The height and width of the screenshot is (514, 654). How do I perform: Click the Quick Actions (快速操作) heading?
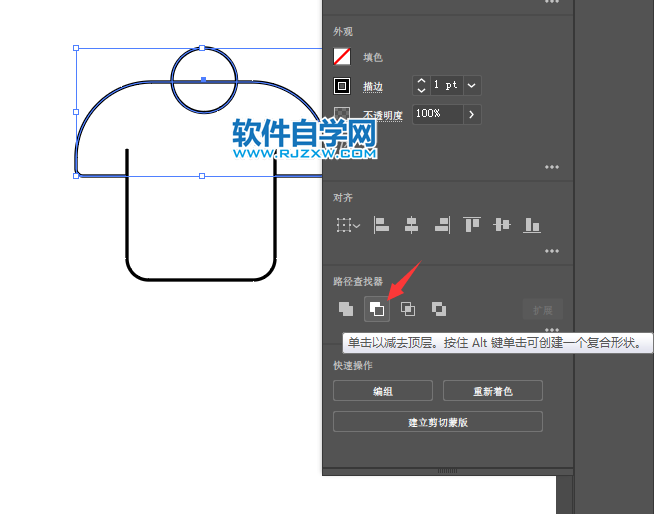pos(353,365)
